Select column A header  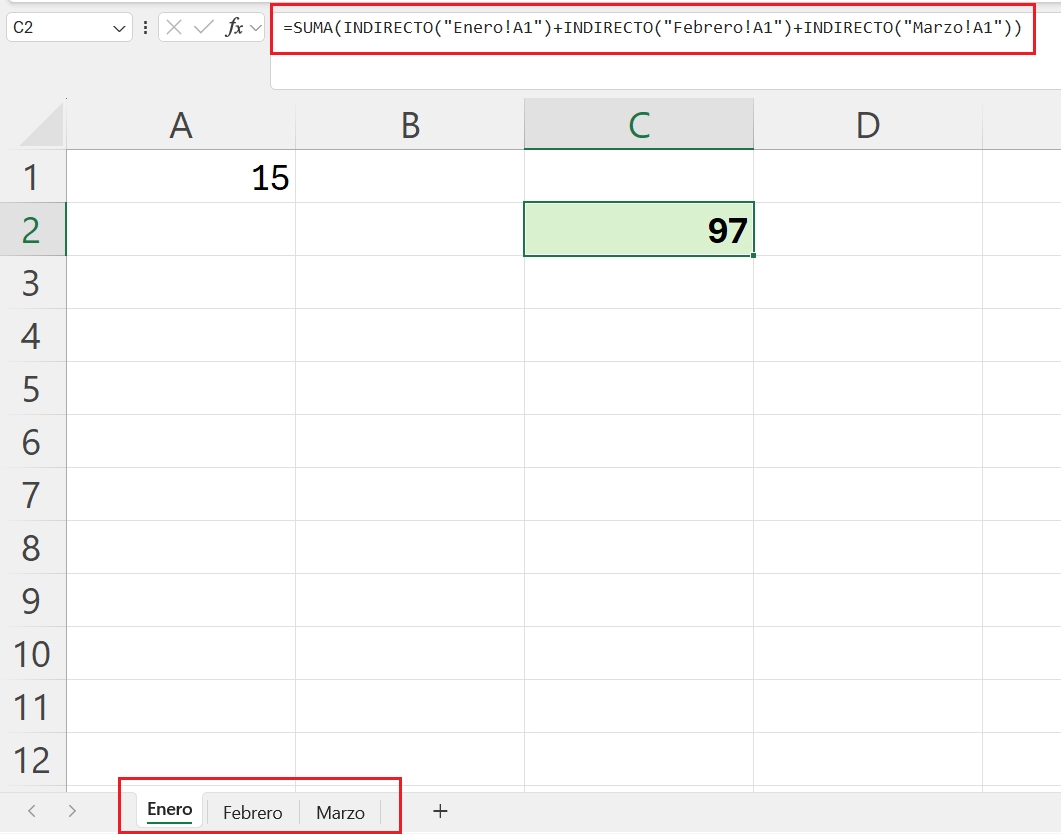pyautogui.click(x=181, y=125)
